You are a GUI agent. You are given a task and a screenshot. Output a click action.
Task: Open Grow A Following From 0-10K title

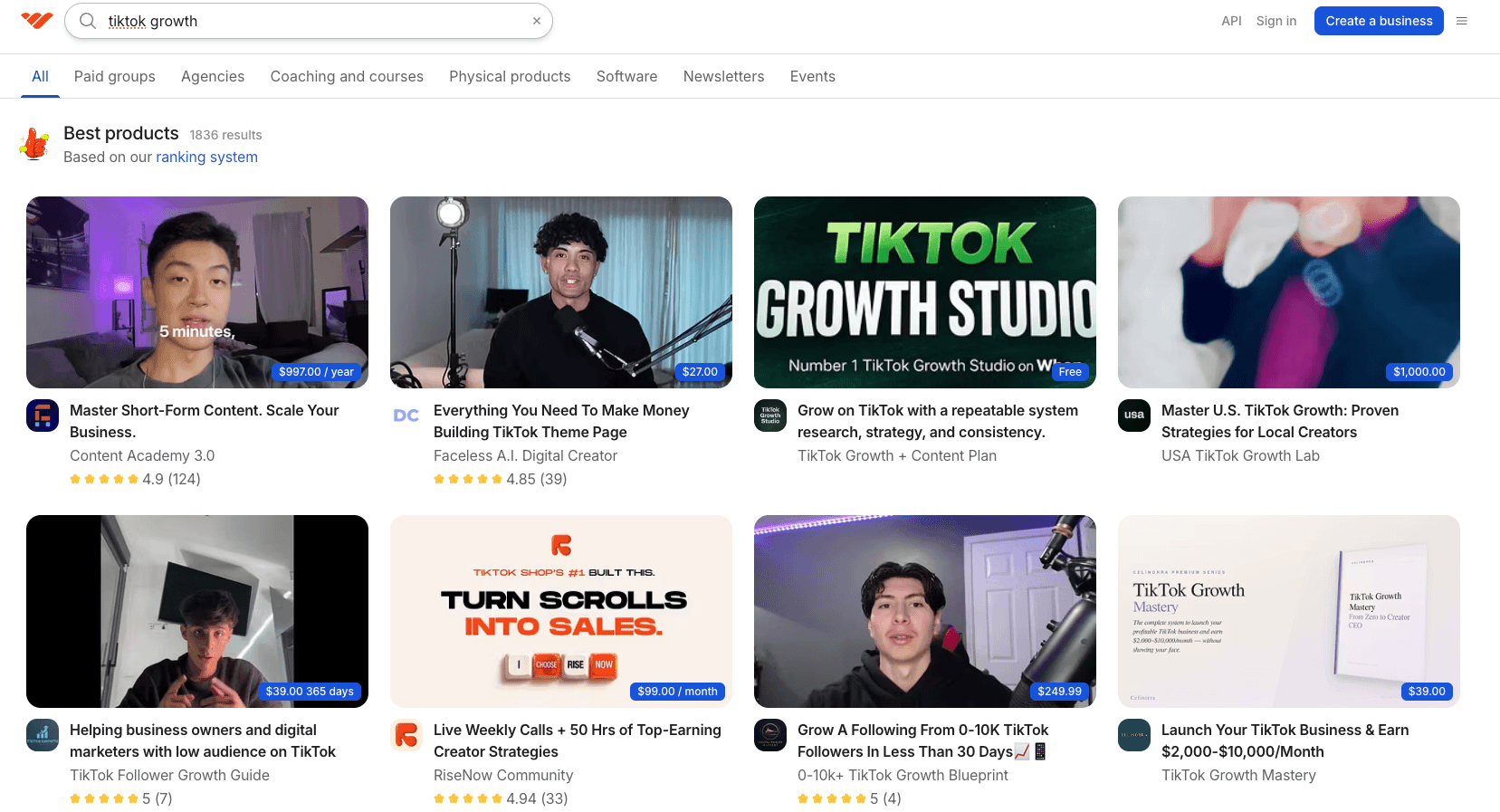pyautogui.click(x=923, y=740)
